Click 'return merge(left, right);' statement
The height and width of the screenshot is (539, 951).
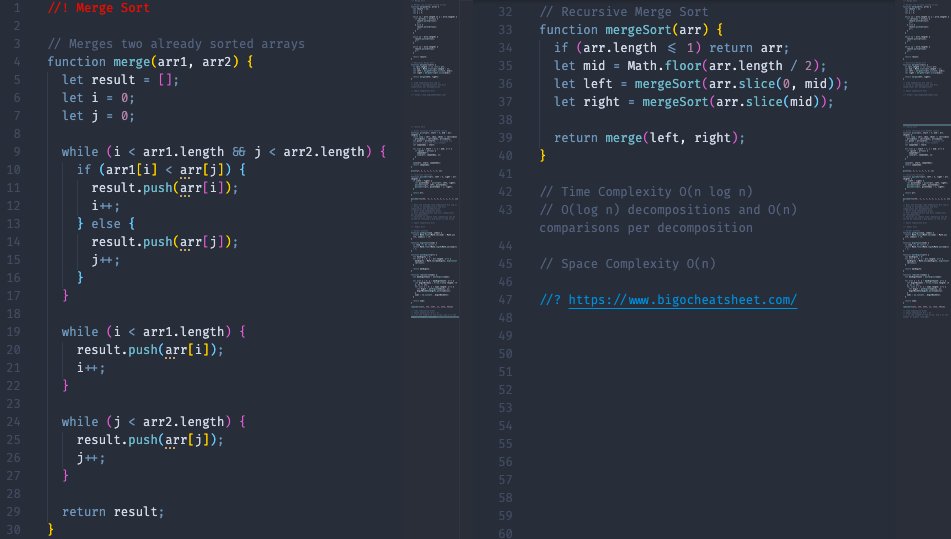(x=649, y=138)
